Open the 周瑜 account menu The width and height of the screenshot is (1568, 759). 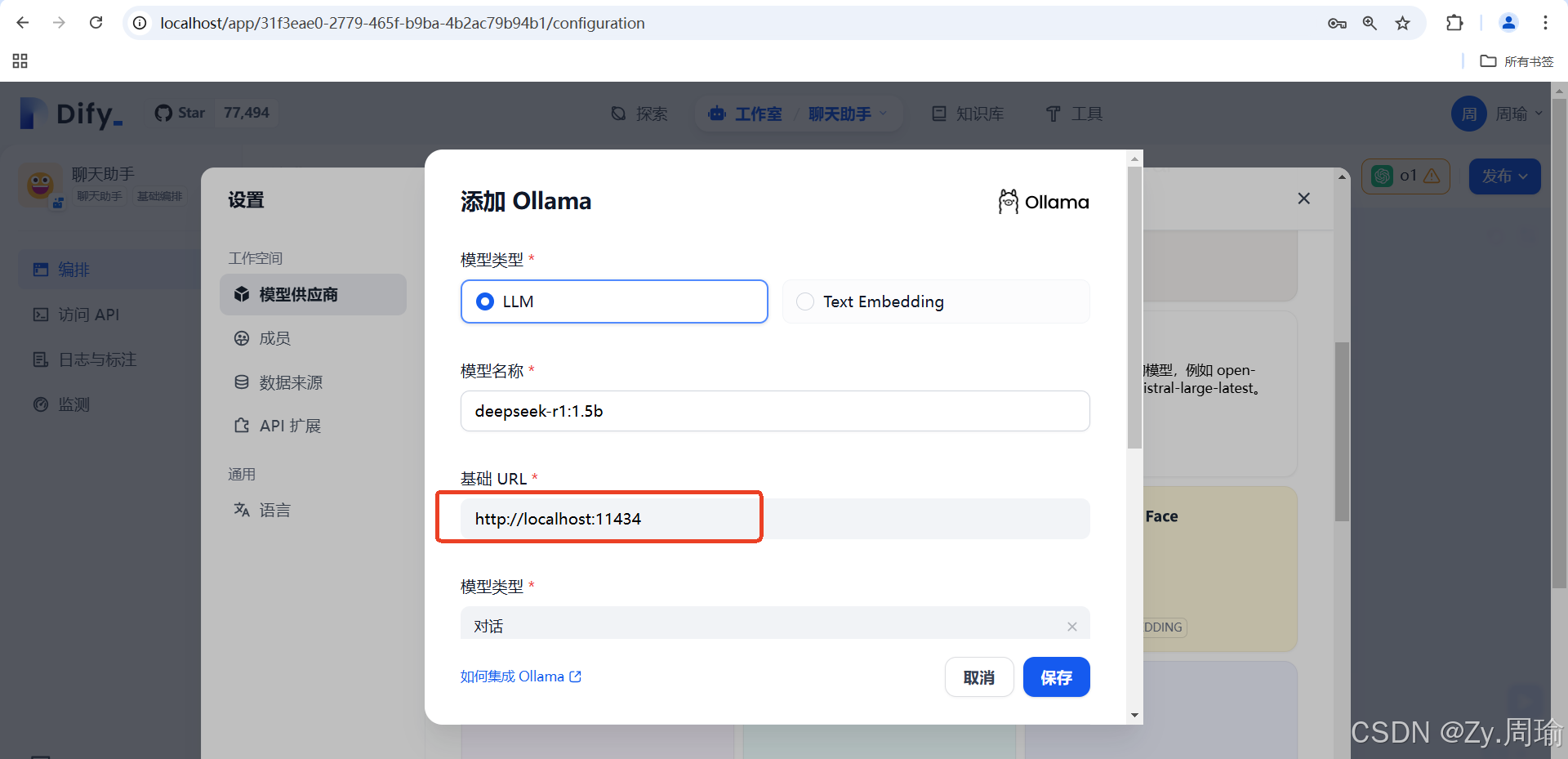1497,114
